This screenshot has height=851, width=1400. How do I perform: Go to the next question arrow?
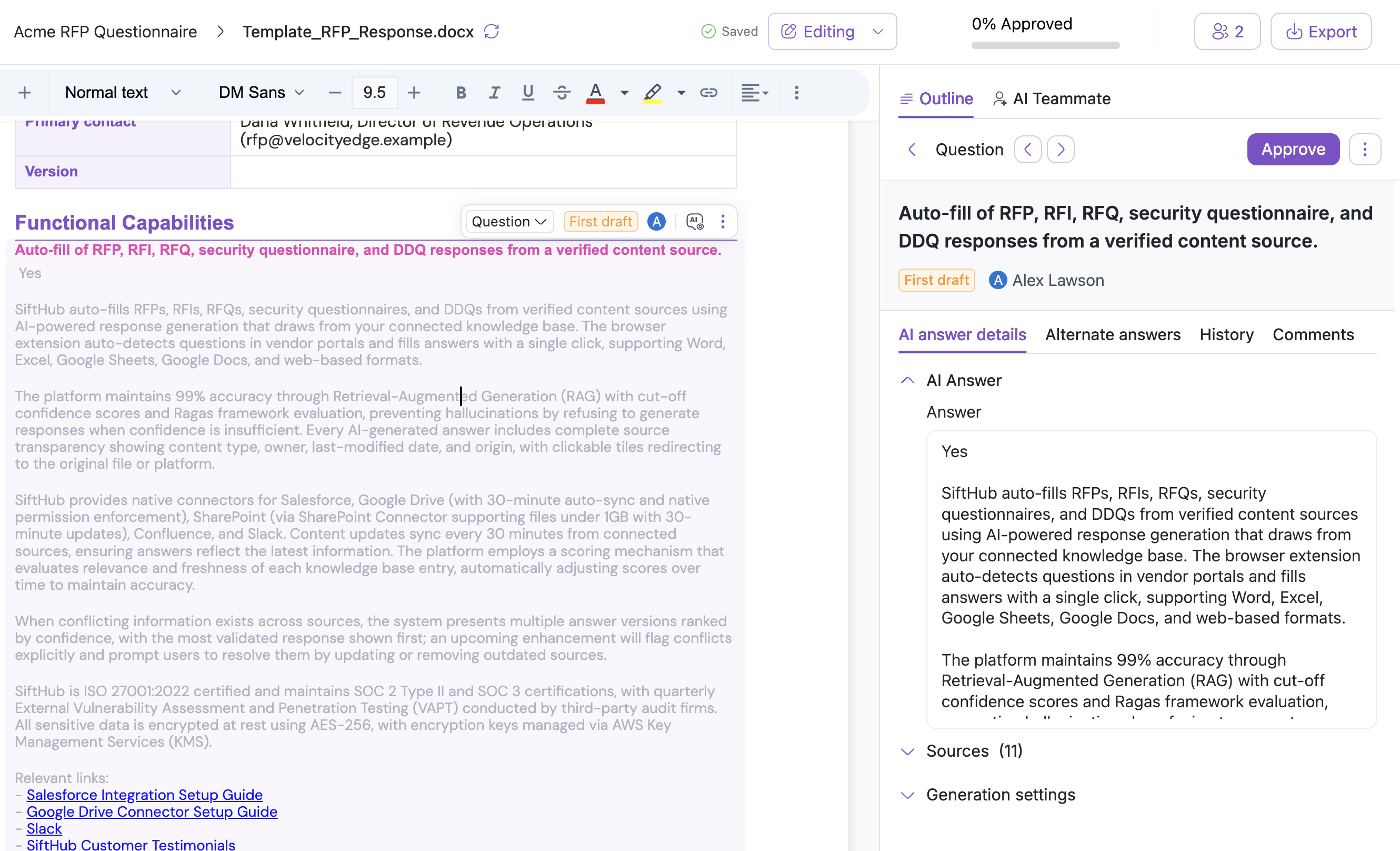[x=1060, y=150]
